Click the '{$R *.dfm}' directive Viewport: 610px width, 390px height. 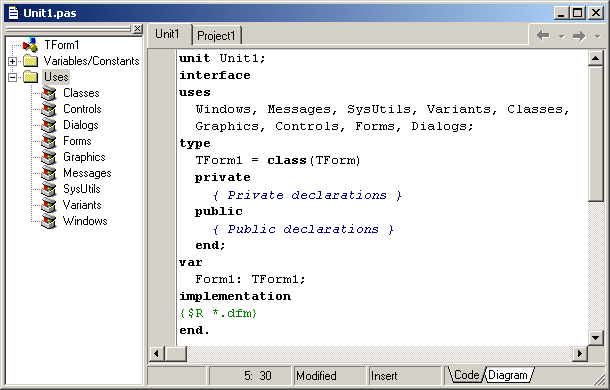click(218, 313)
